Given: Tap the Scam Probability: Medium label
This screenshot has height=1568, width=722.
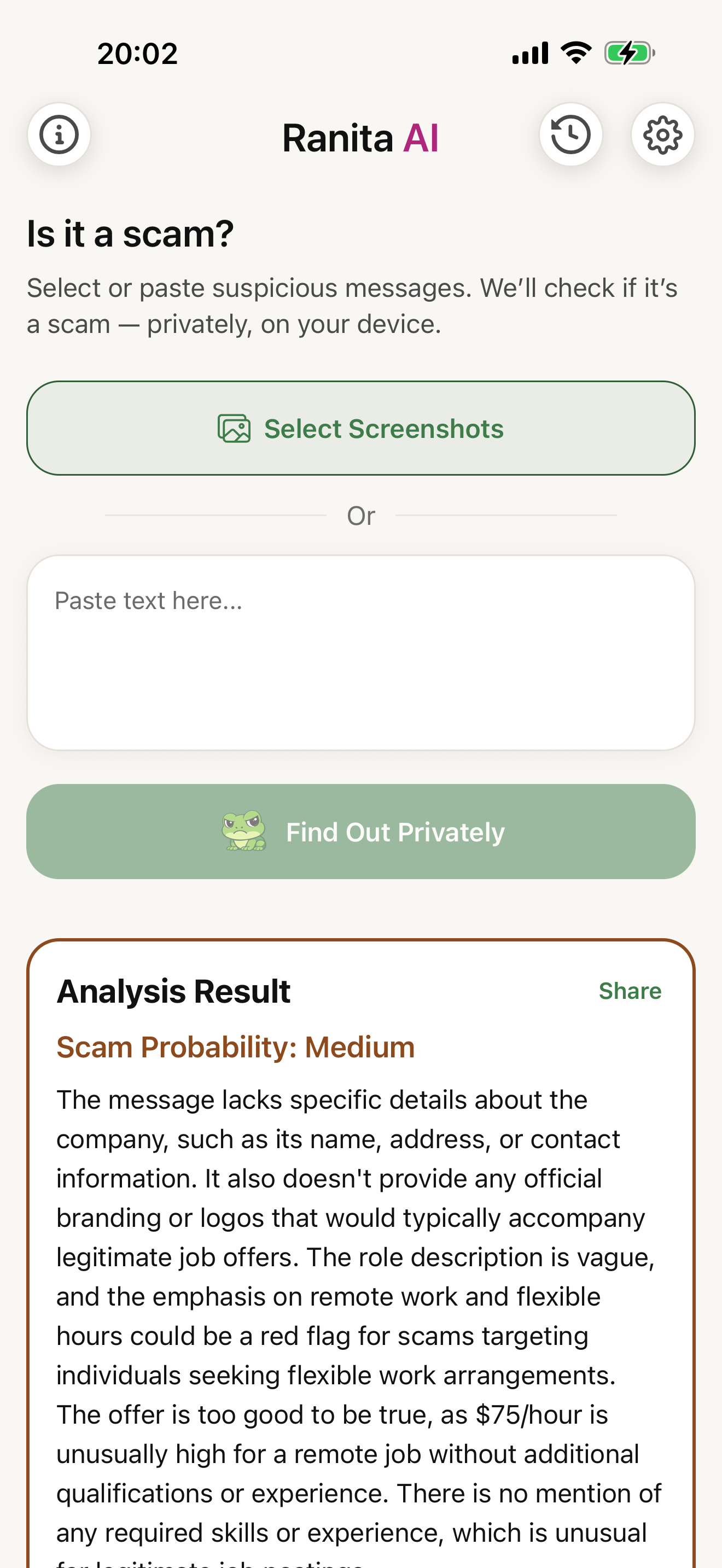Looking at the screenshot, I should (236, 1046).
